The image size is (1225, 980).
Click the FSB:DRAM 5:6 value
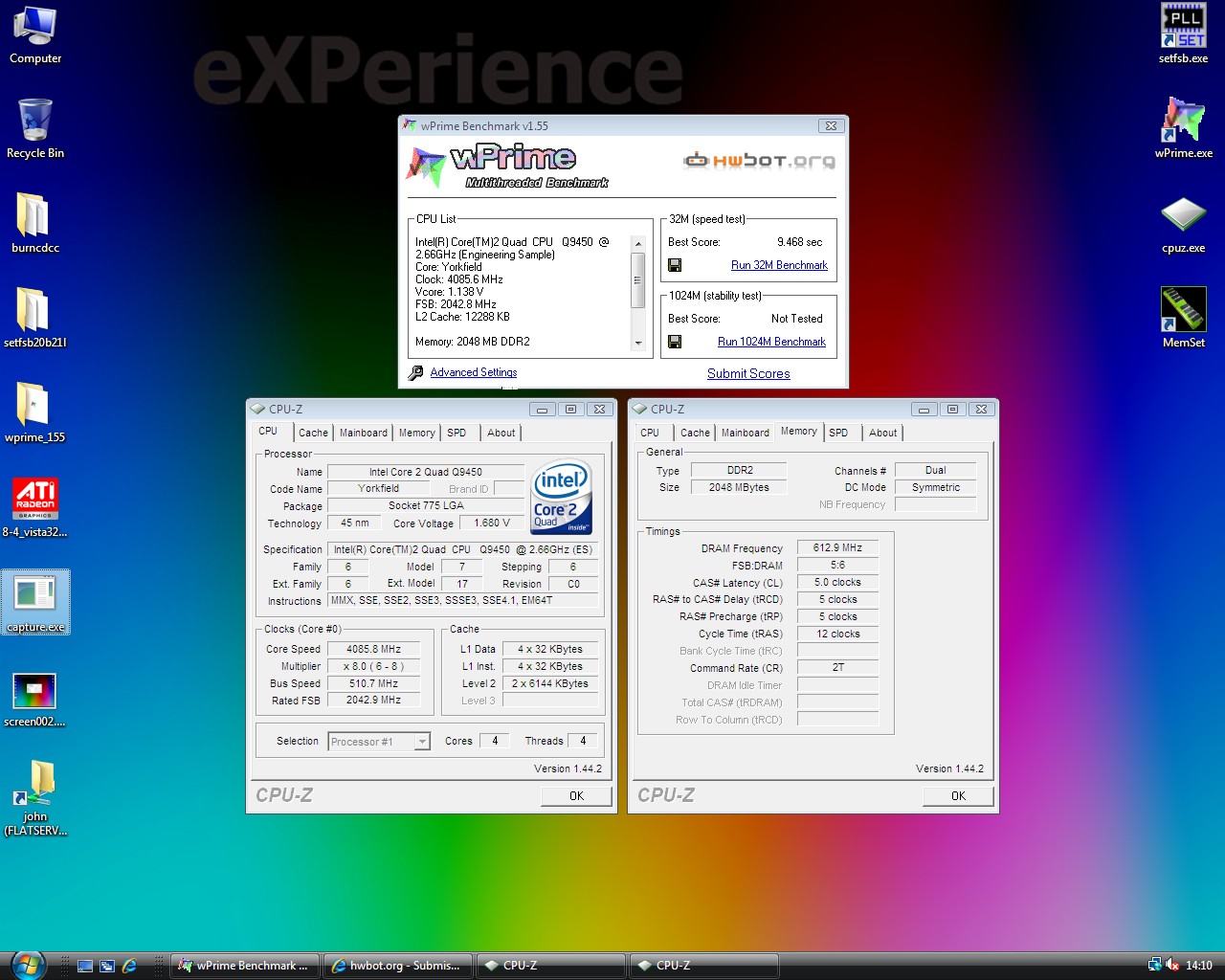[838, 566]
